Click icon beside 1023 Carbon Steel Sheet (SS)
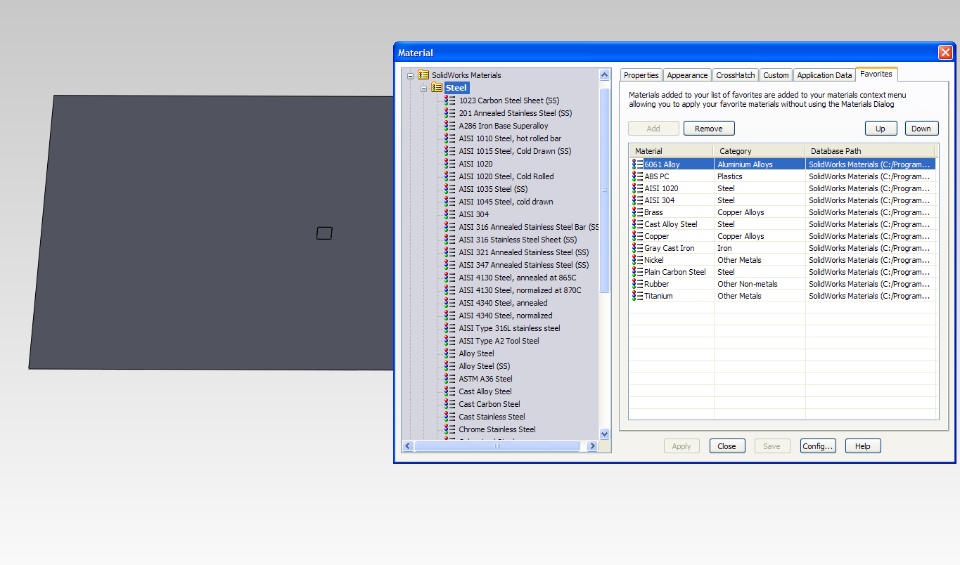 pyautogui.click(x=450, y=100)
